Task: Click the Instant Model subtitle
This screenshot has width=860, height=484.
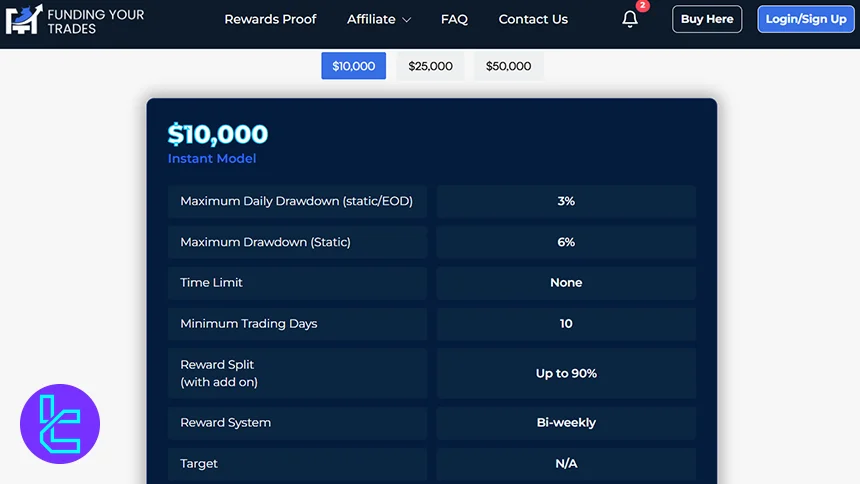Action: tap(212, 158)
